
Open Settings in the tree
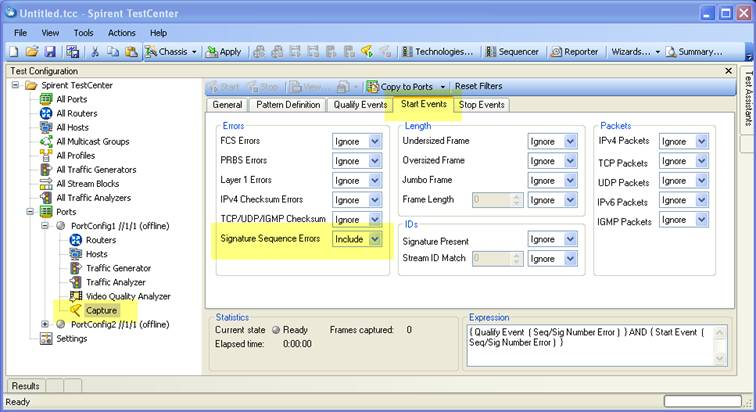coord(71,338)
